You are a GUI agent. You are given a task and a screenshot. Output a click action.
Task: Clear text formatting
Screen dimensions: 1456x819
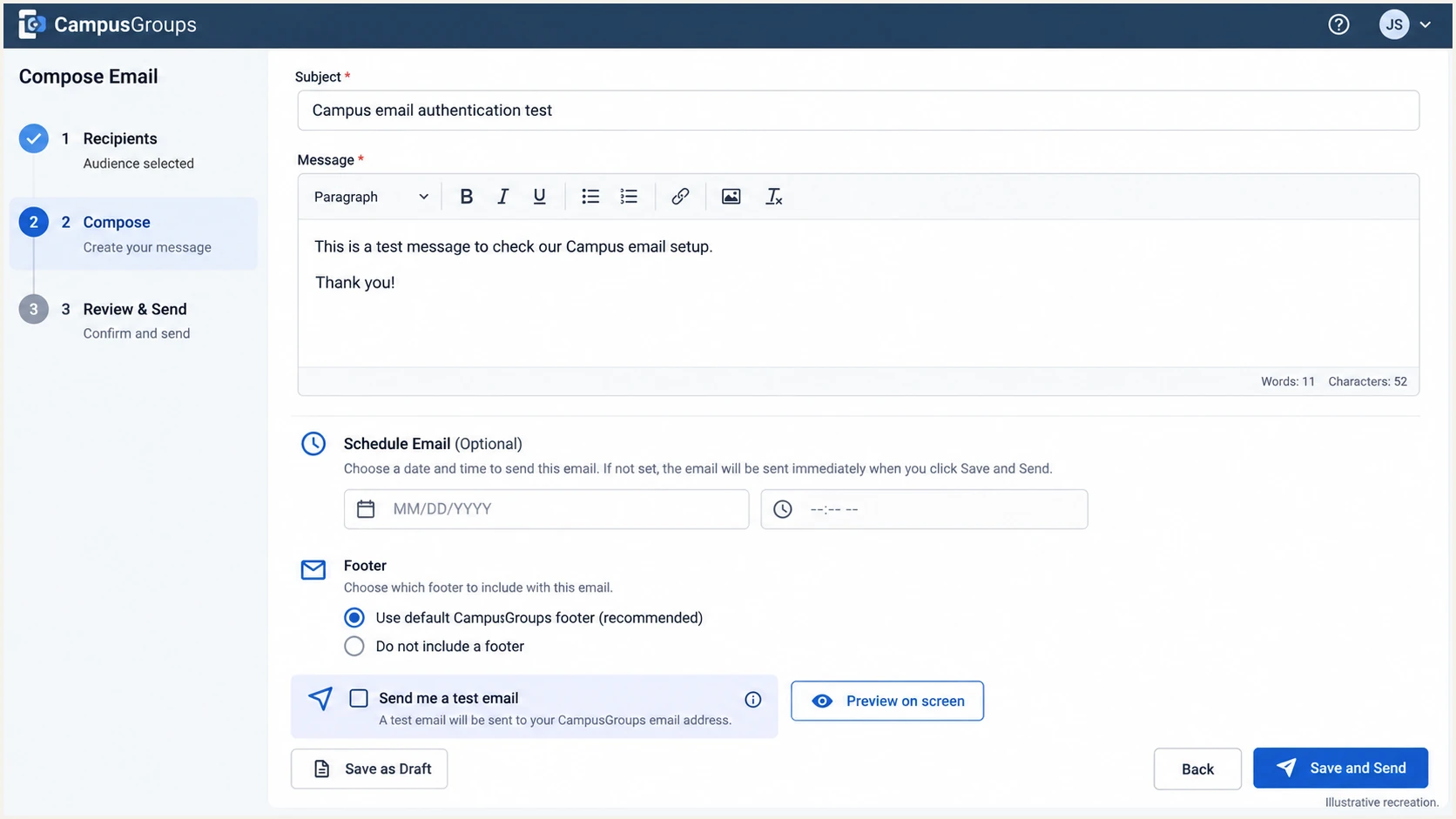tap(773, 197)
